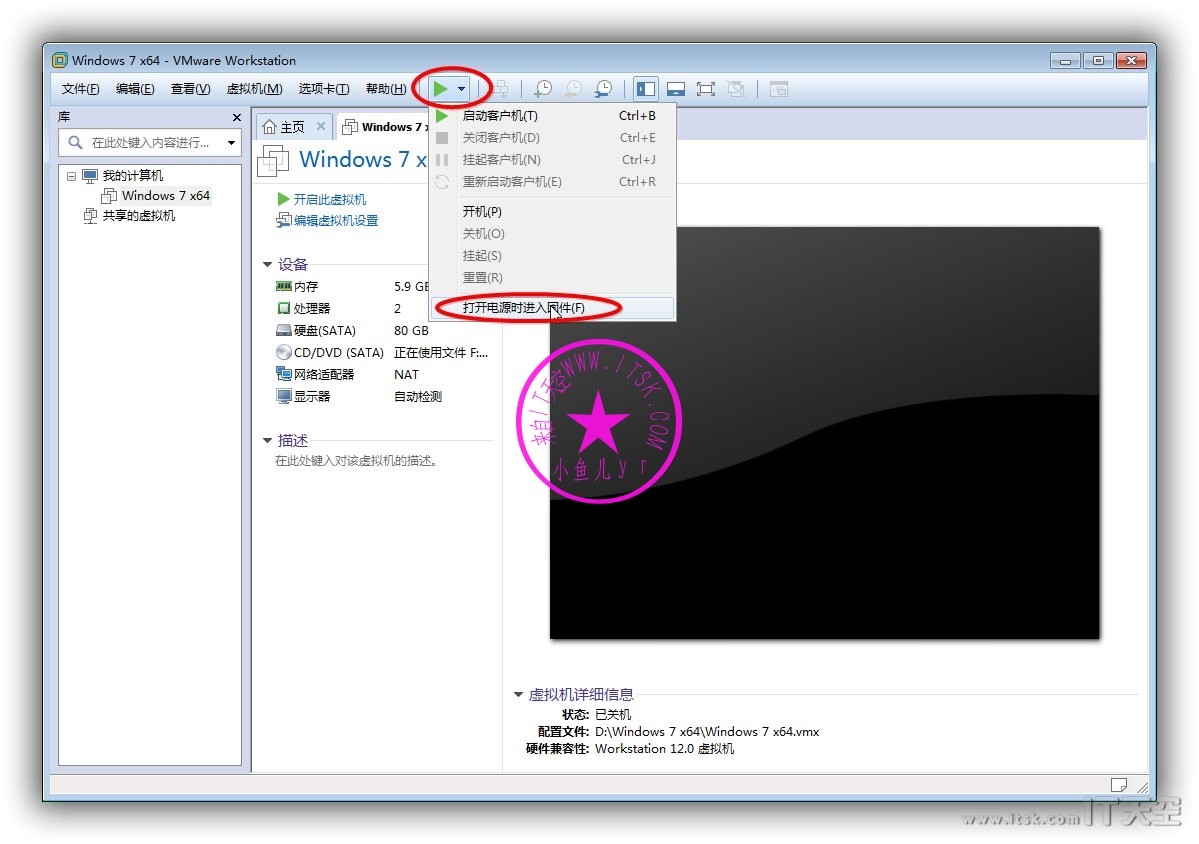Enter full screen mode icon
1199x844 pixels.
706,89
